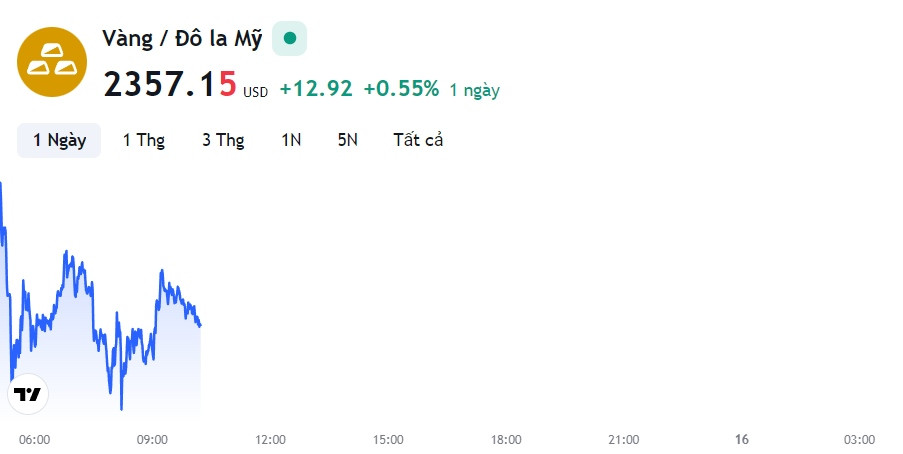The image size is (903, 454).
Task: Select the 1N yearly range tab
Action: pos(291,140)
